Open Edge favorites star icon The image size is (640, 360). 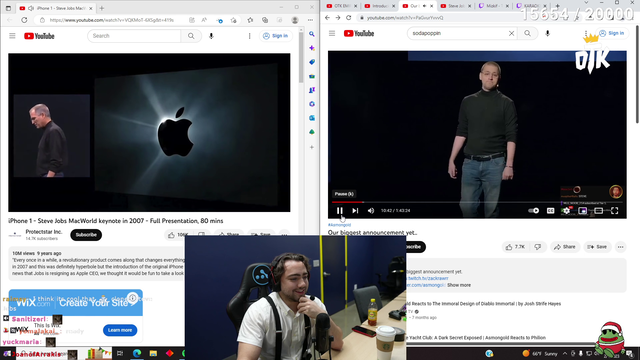pos(250,20)
